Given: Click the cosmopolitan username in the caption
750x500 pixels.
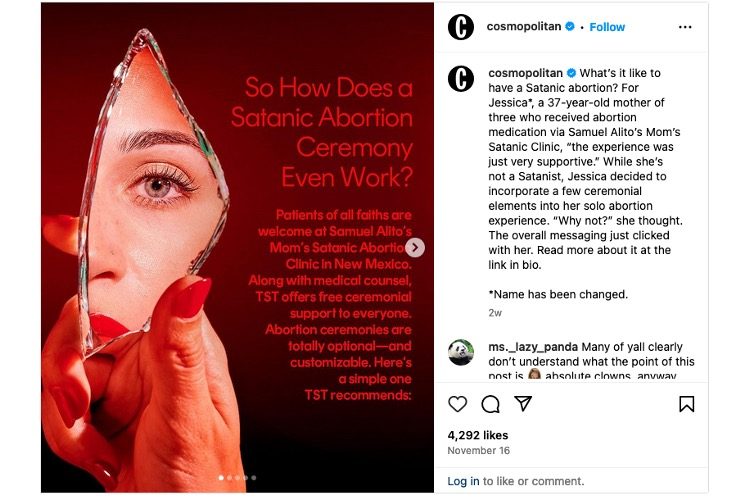Looking at the screenshot, I should [x=525, y=73].
